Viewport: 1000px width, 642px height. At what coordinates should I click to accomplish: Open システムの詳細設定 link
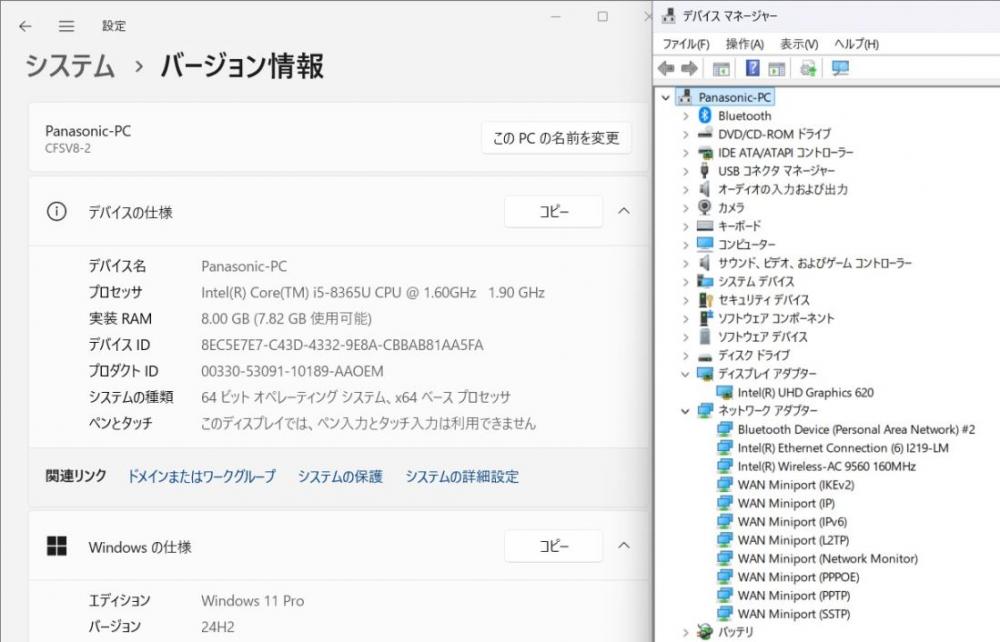pyautogui.click(x=462, y=476)
